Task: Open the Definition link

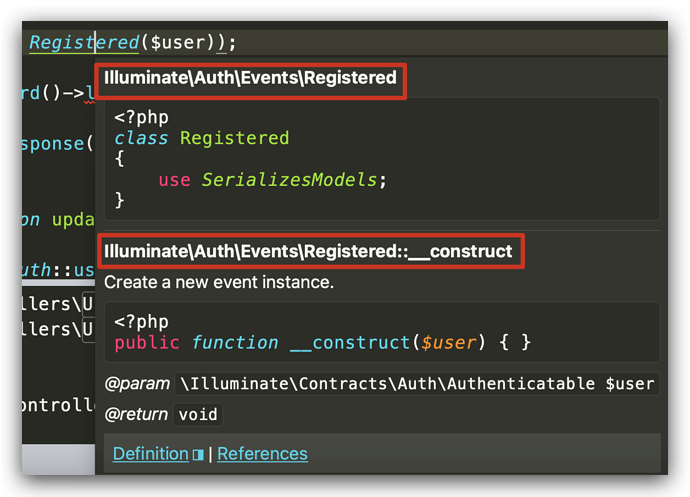Action: click(x=150, y=454)
